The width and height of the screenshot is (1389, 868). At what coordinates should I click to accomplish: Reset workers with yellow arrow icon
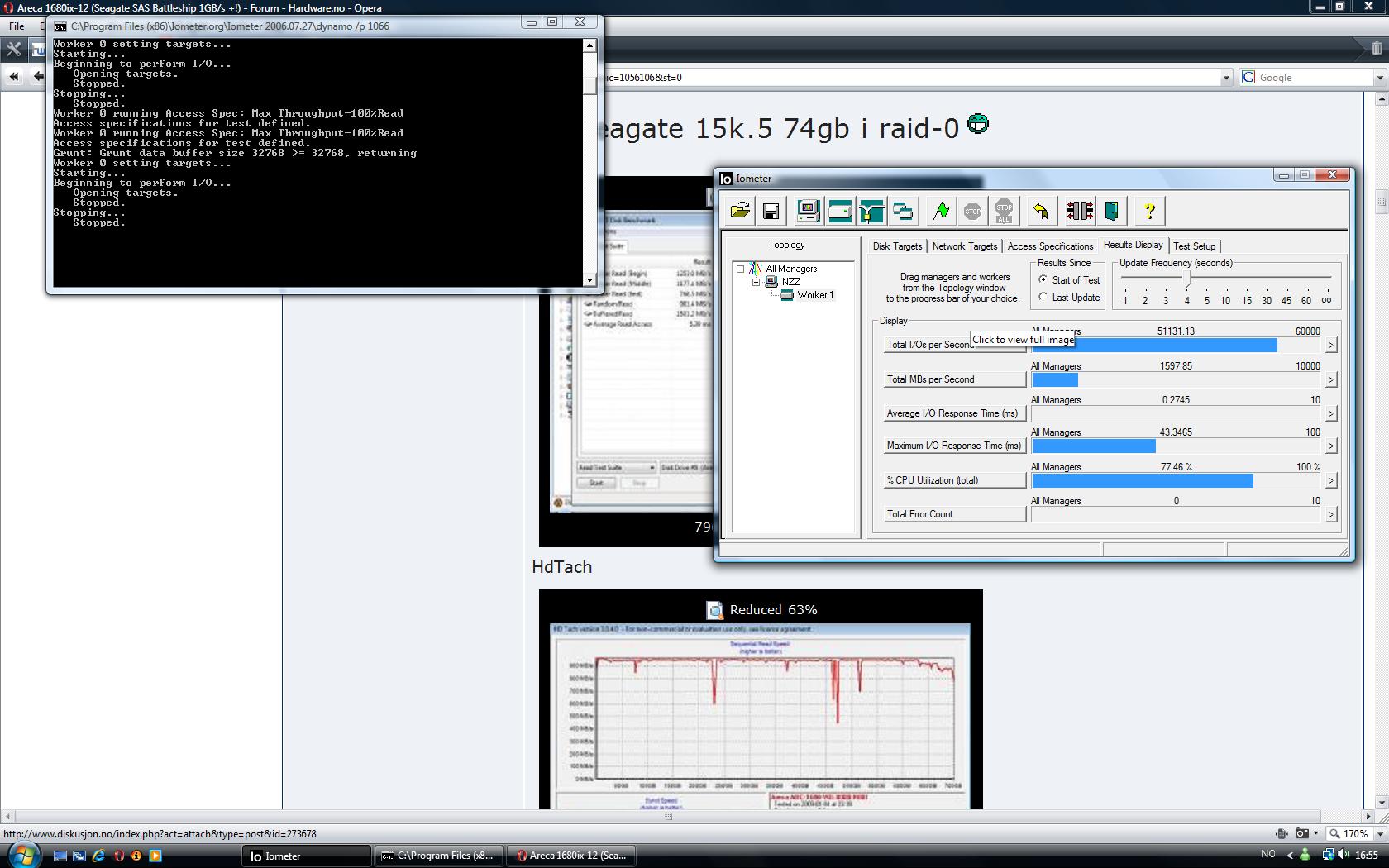[1041, 211]
